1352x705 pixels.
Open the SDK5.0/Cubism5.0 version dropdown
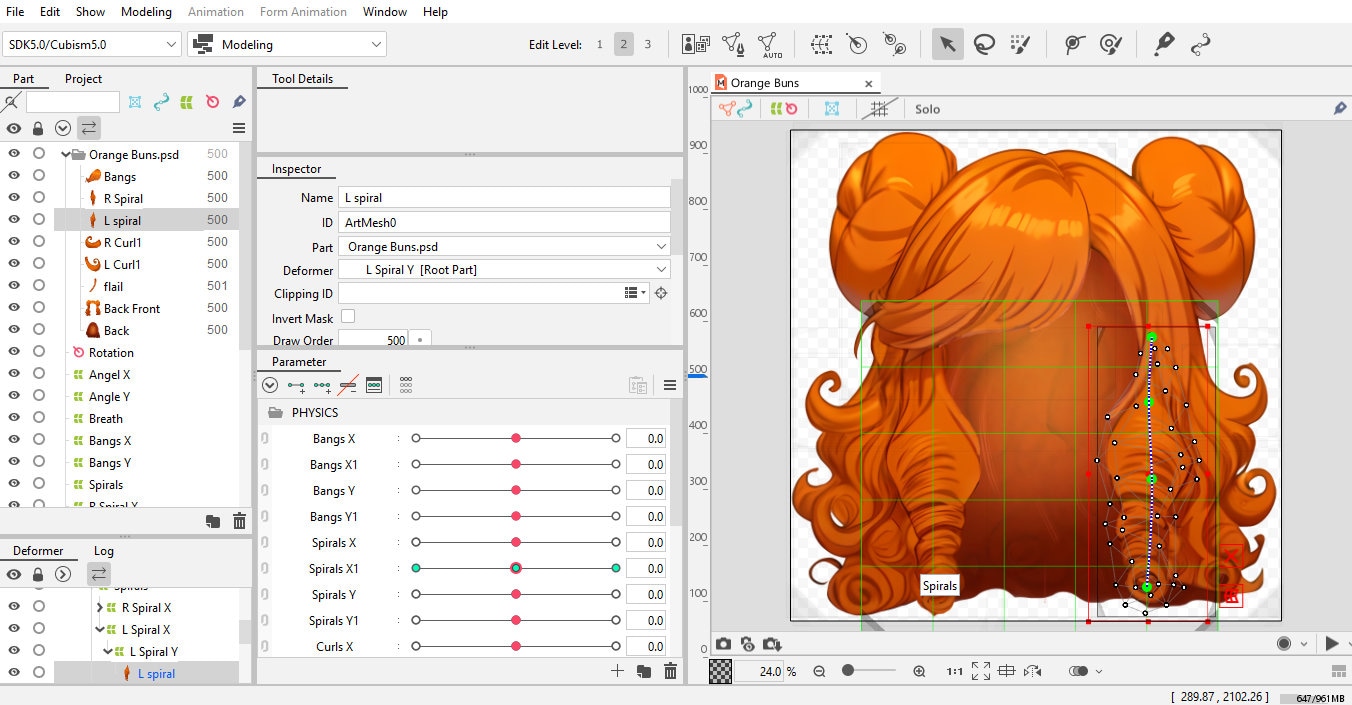pyautogui.click(x=171, y=44)
